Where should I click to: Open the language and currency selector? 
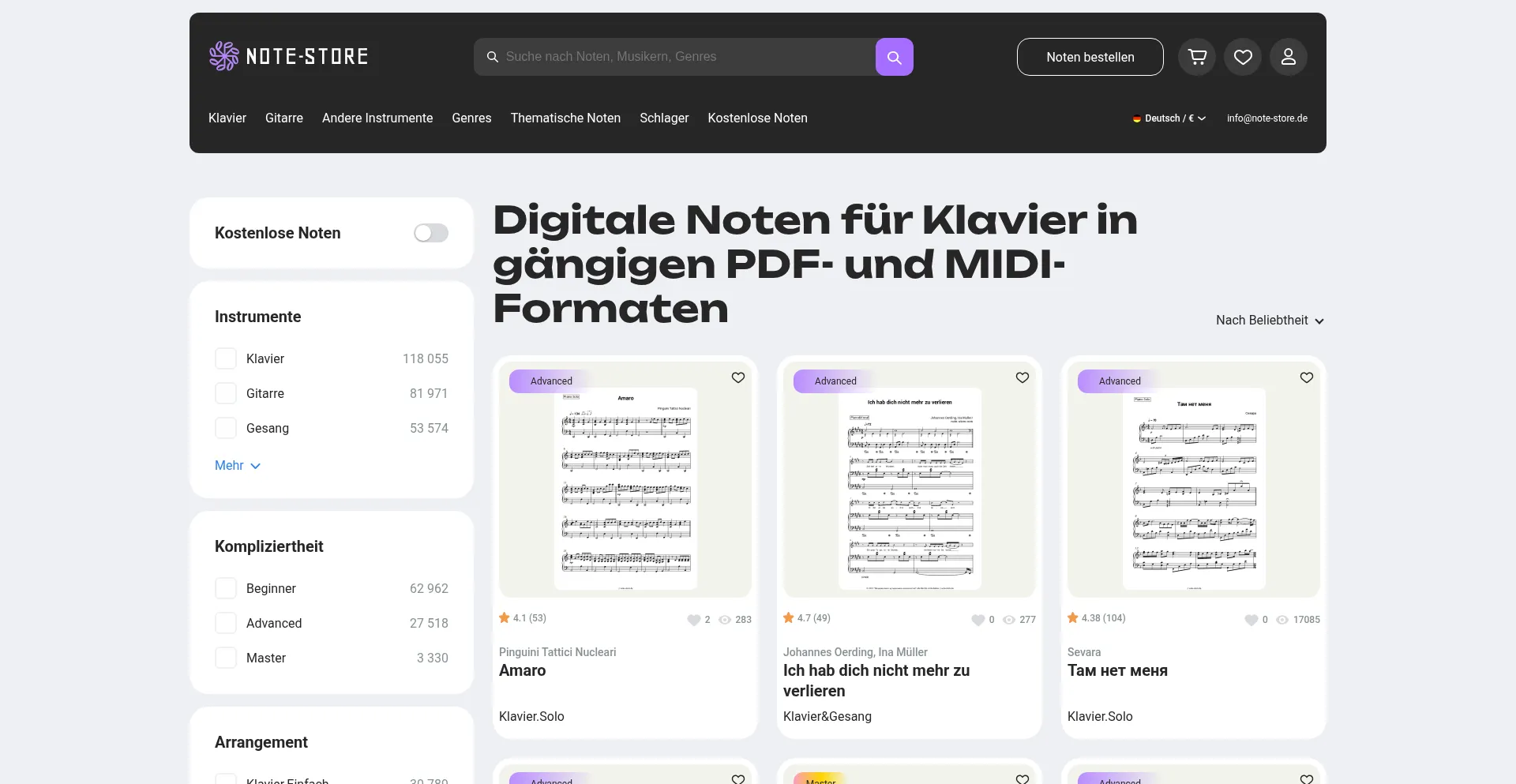click(1169, 118)
